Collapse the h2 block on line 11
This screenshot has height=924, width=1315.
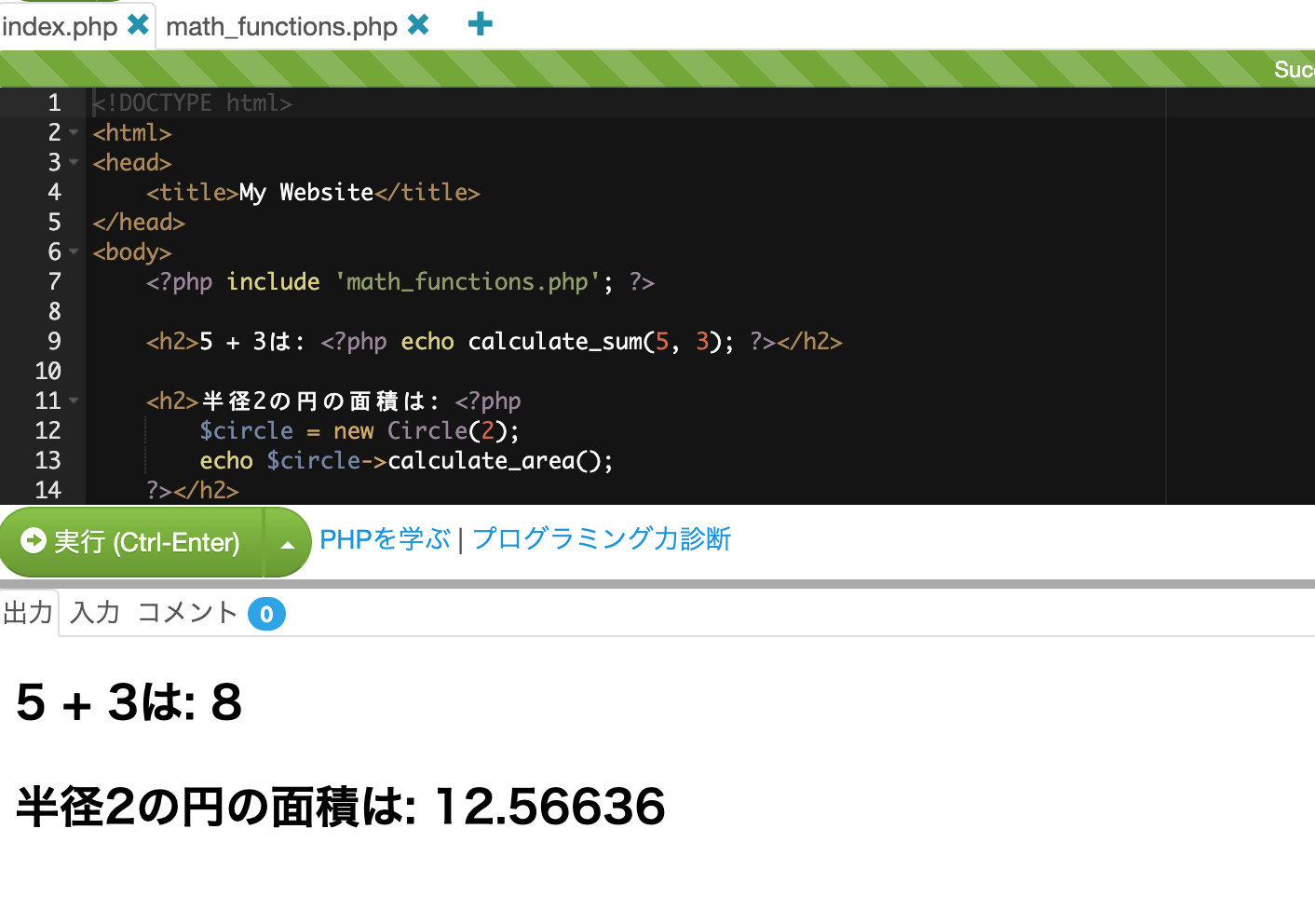(74, 401)
